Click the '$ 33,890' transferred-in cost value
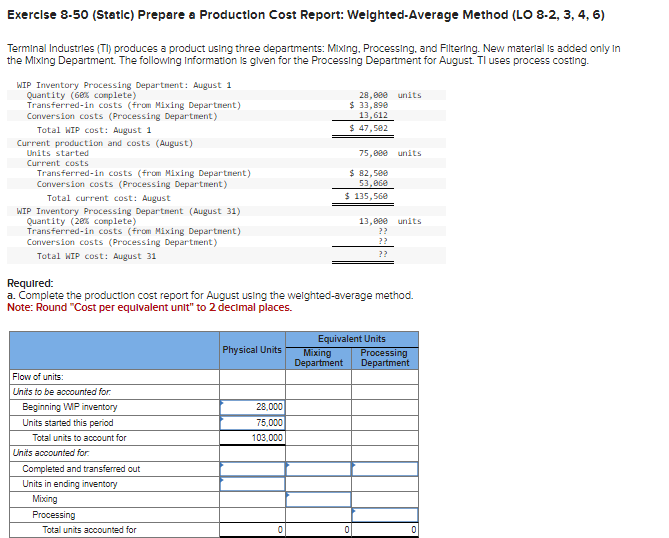669x538 pixels. point(369,105)
